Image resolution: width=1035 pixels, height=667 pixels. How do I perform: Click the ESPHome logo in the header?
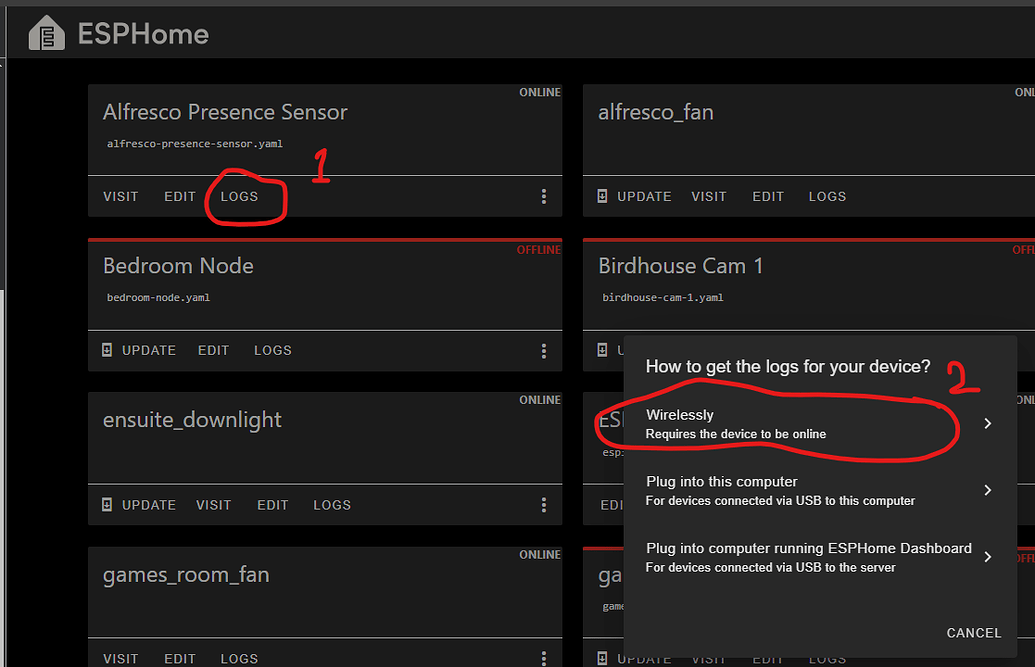tap(47, 33)
